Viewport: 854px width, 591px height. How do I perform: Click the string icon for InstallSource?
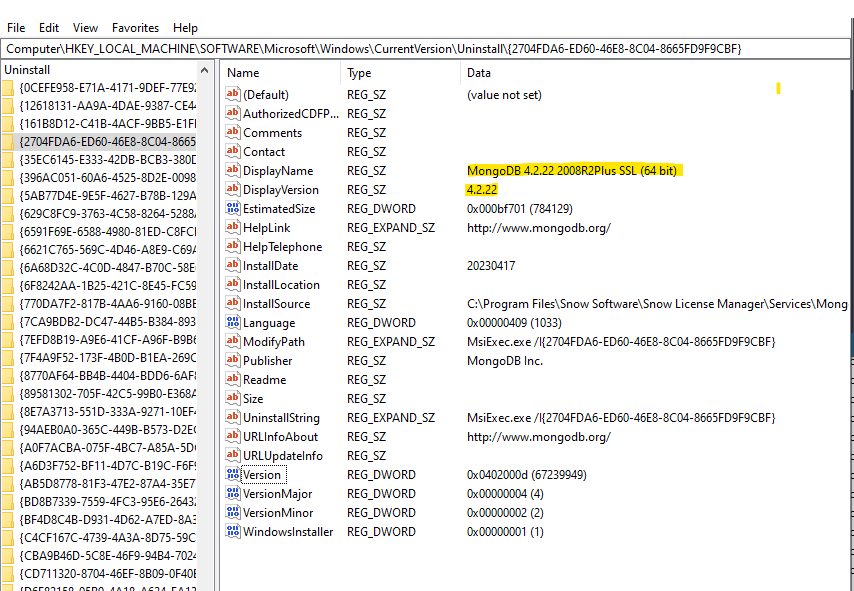233,303
